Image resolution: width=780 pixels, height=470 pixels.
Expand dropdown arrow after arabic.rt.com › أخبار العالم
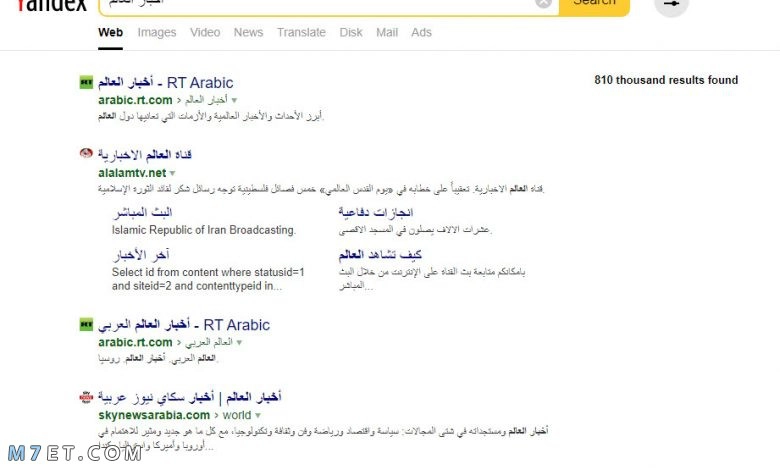click(234, 100)
